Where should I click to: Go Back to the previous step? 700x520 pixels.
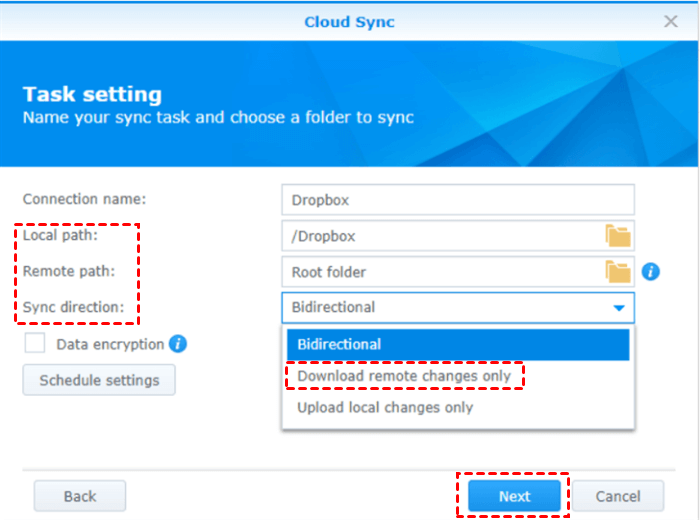[80, 496]
